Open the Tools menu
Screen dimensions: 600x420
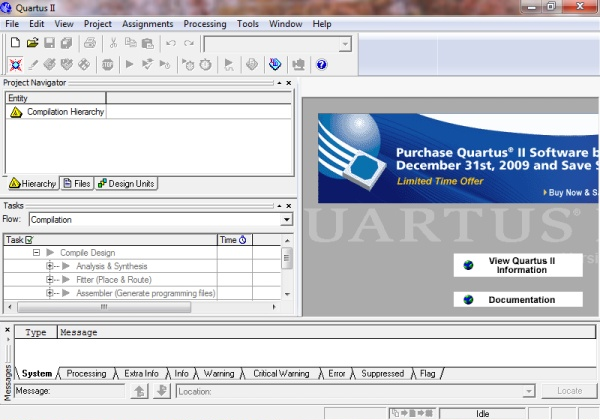pyautogui.click(x=248, y=24)
